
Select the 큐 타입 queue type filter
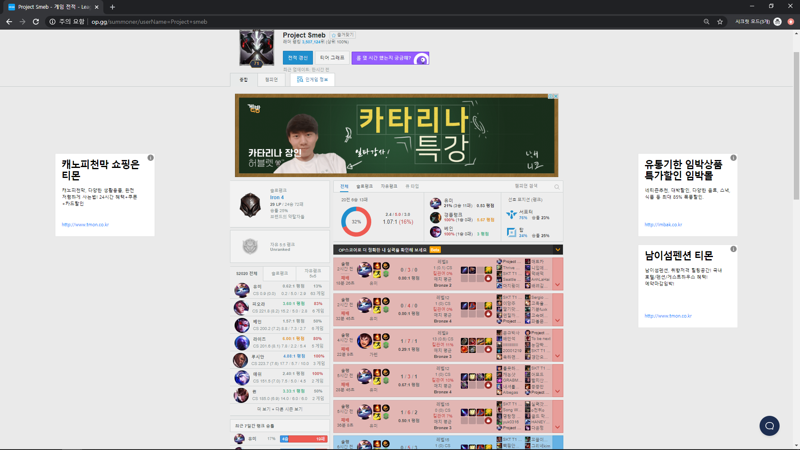click(412, 187)
